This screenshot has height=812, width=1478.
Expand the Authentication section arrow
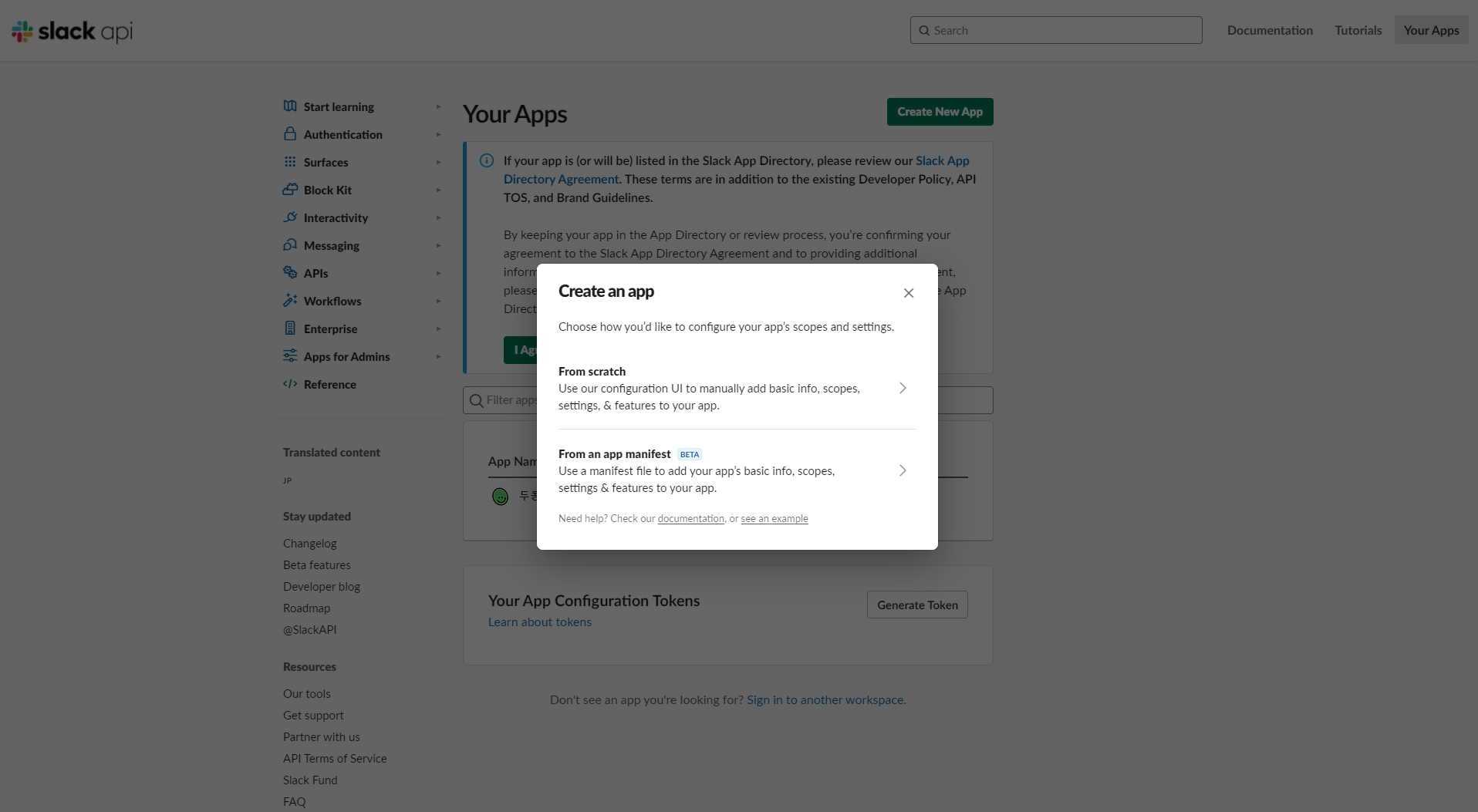tap(438, 134)
